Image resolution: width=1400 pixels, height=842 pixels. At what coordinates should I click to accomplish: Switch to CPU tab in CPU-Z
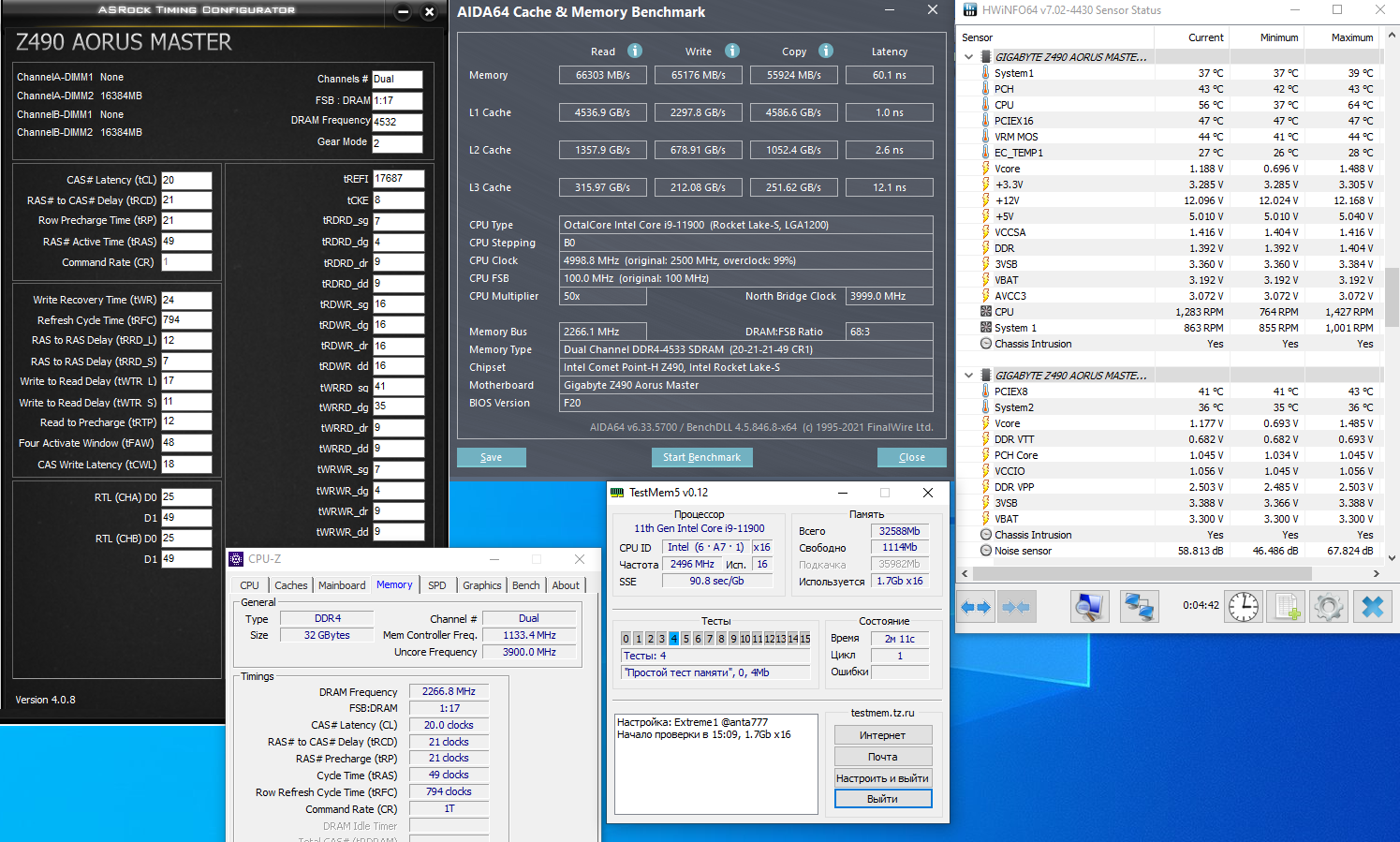tap(249, 585)
